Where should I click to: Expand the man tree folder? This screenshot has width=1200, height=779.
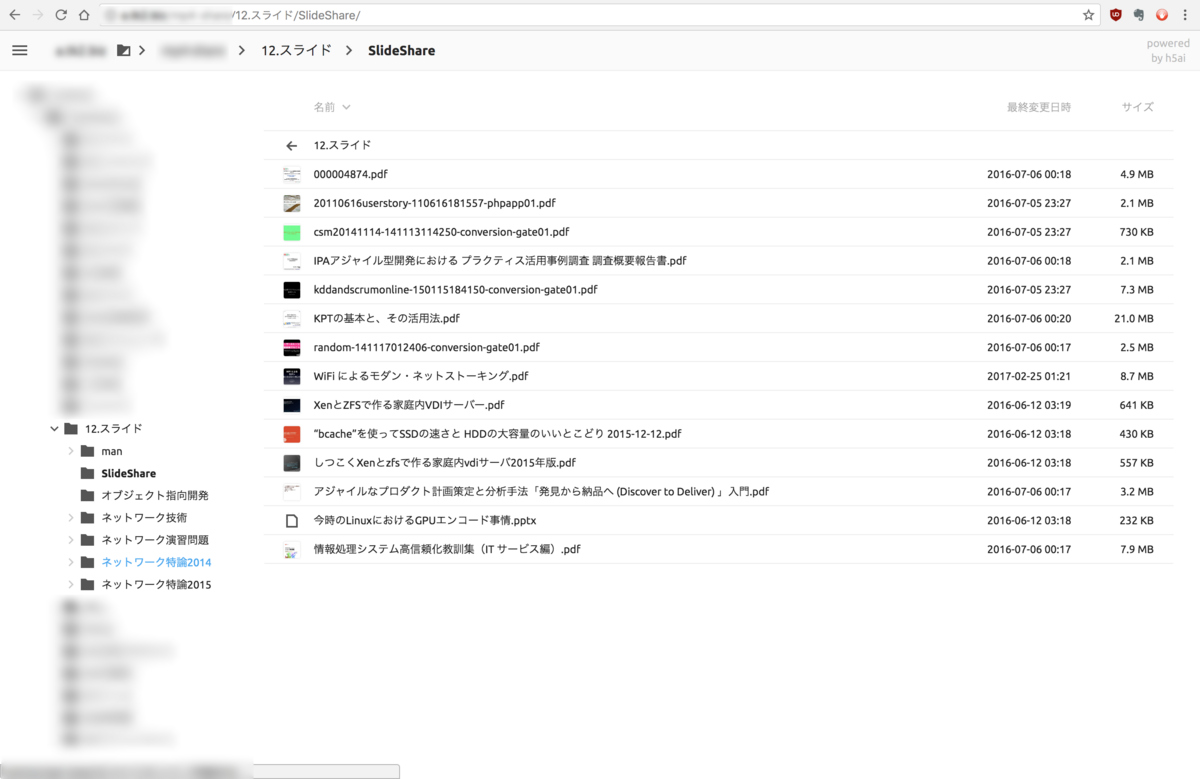[x=71, y=451]
